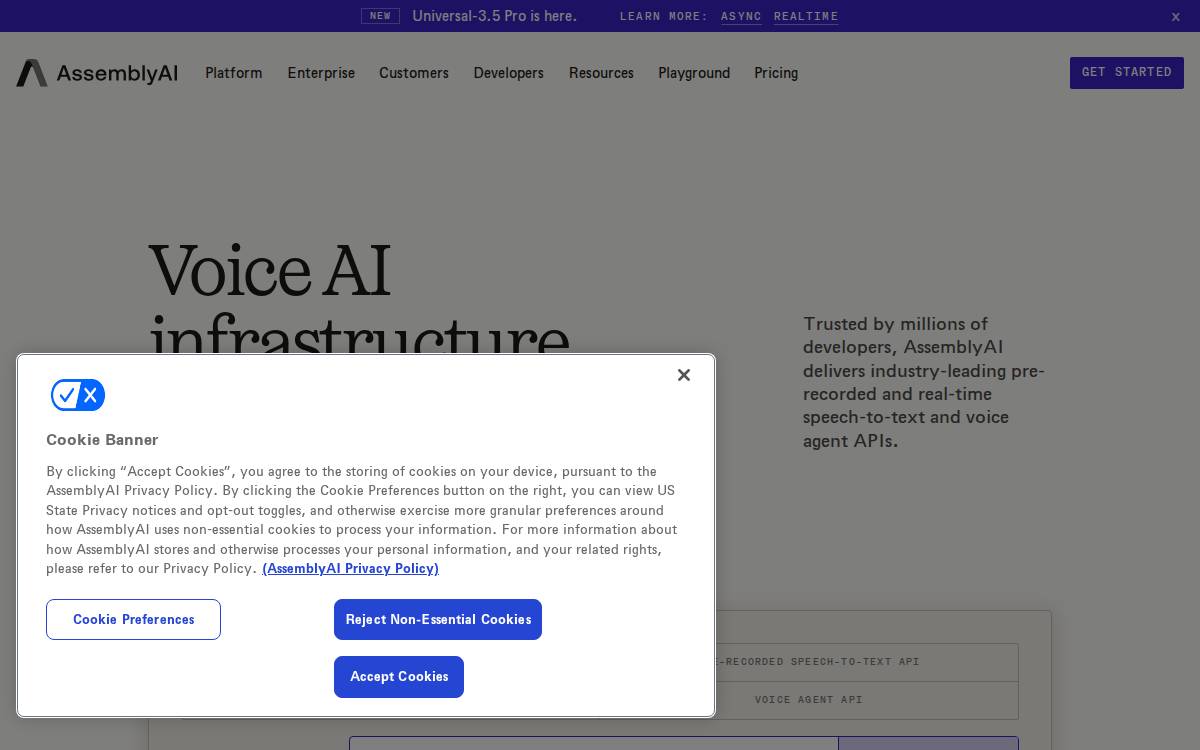Click the NEW badge in the banner

(380, 16)
